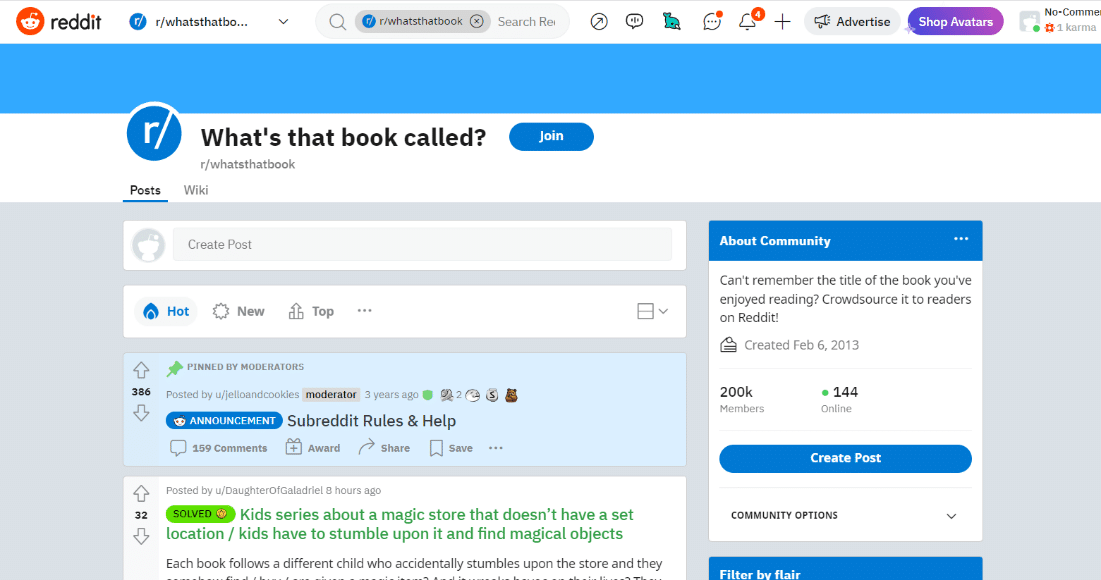Select the upvote arrow on the pinned post
The width and height of the screenshot is (1101, 580).
pyautogui.click(x=141, y=369)
